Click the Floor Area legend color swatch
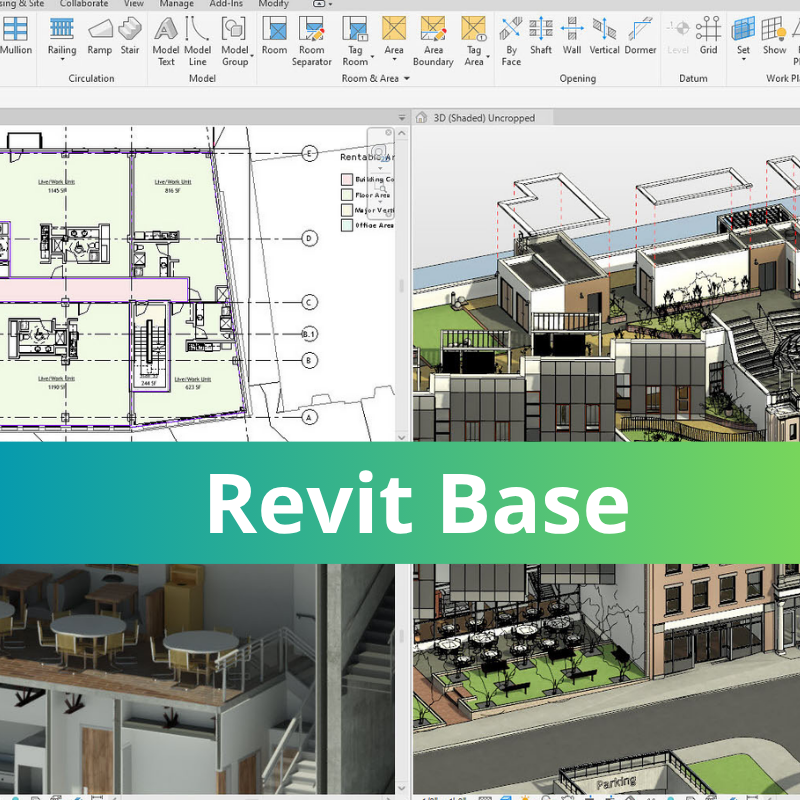This screenshot has height=800, width=800. tap(347, 195)
